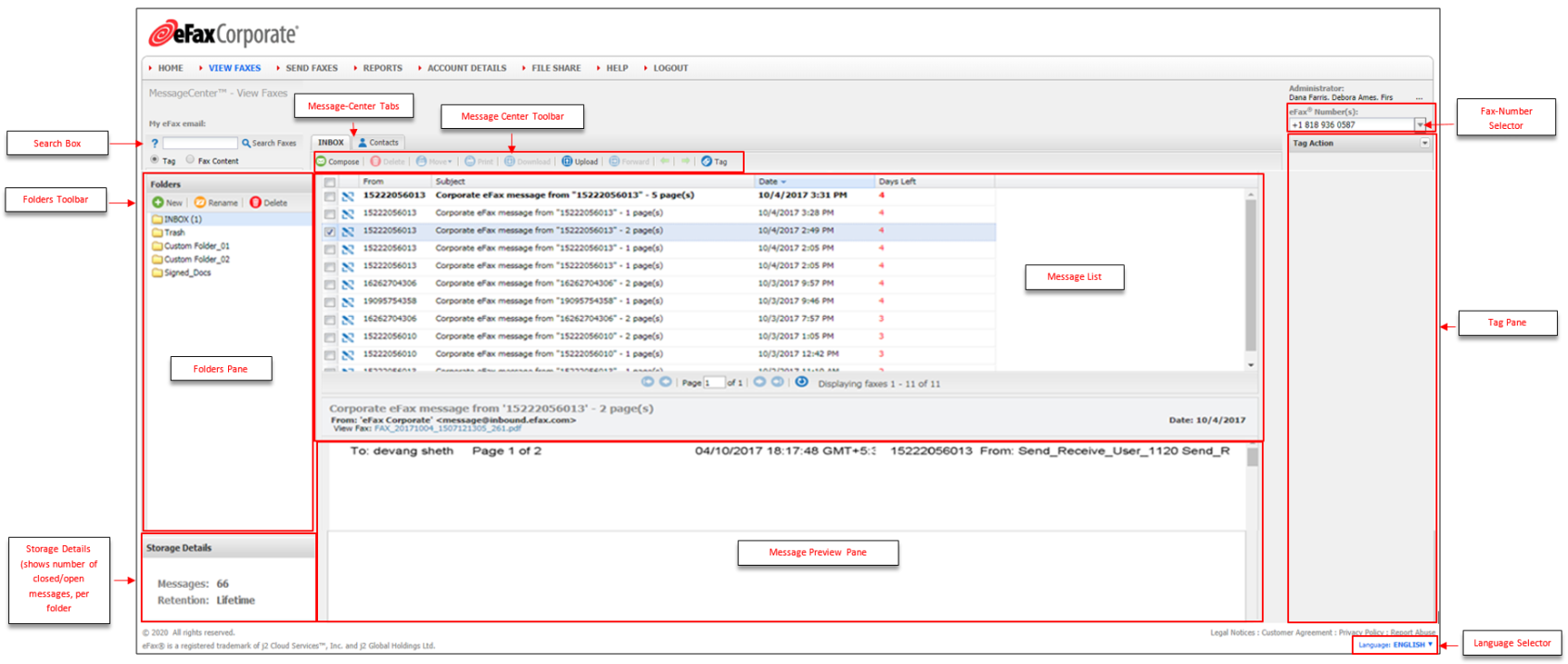Click the Download toolbar icon
Viewport: 1568px width, 664px height.
509,161
